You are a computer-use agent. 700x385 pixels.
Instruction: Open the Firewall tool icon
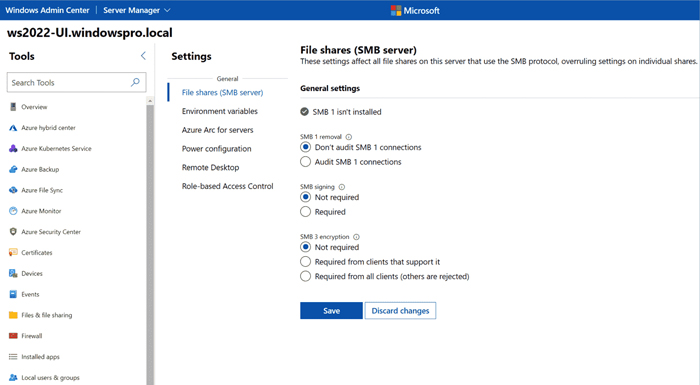pos(13,336)
